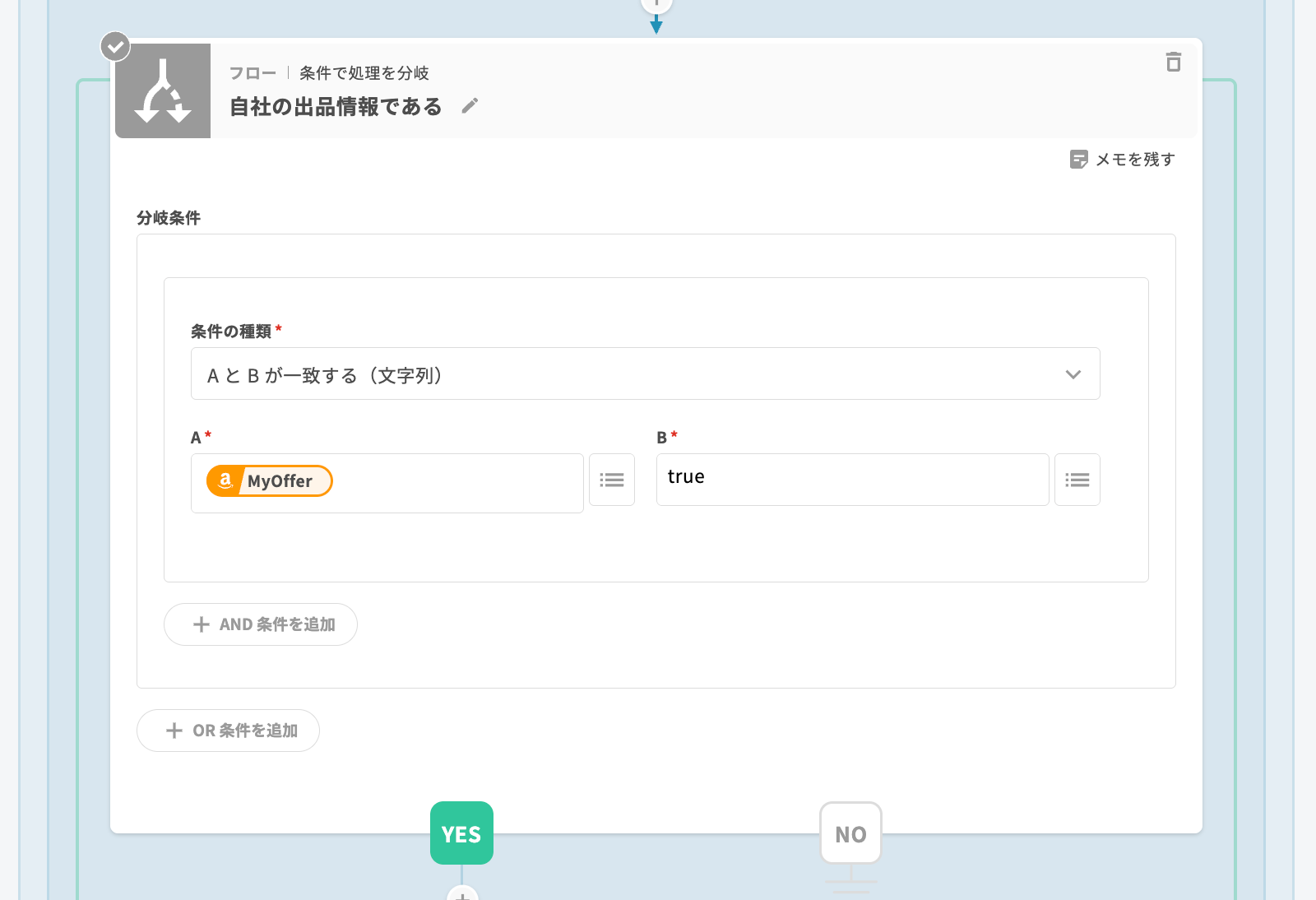Add a step below the YES branch
Screen dimensions: 1316x900
pos(462,895)
